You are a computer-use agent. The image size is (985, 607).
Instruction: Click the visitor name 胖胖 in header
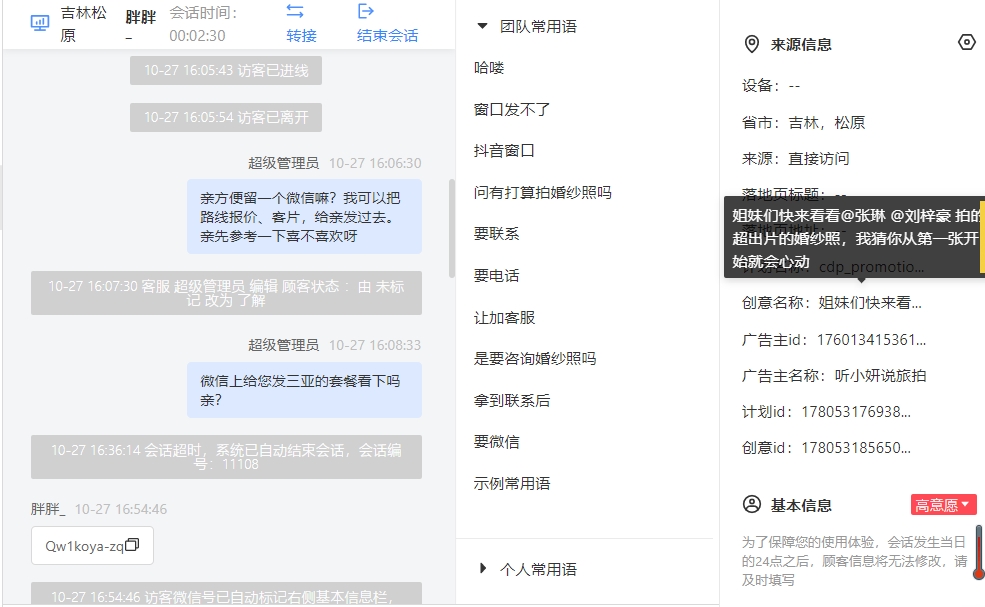140,17
